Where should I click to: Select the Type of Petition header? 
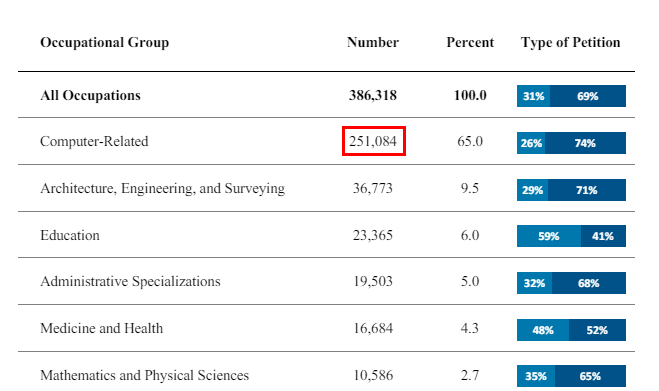pos(570,42)
